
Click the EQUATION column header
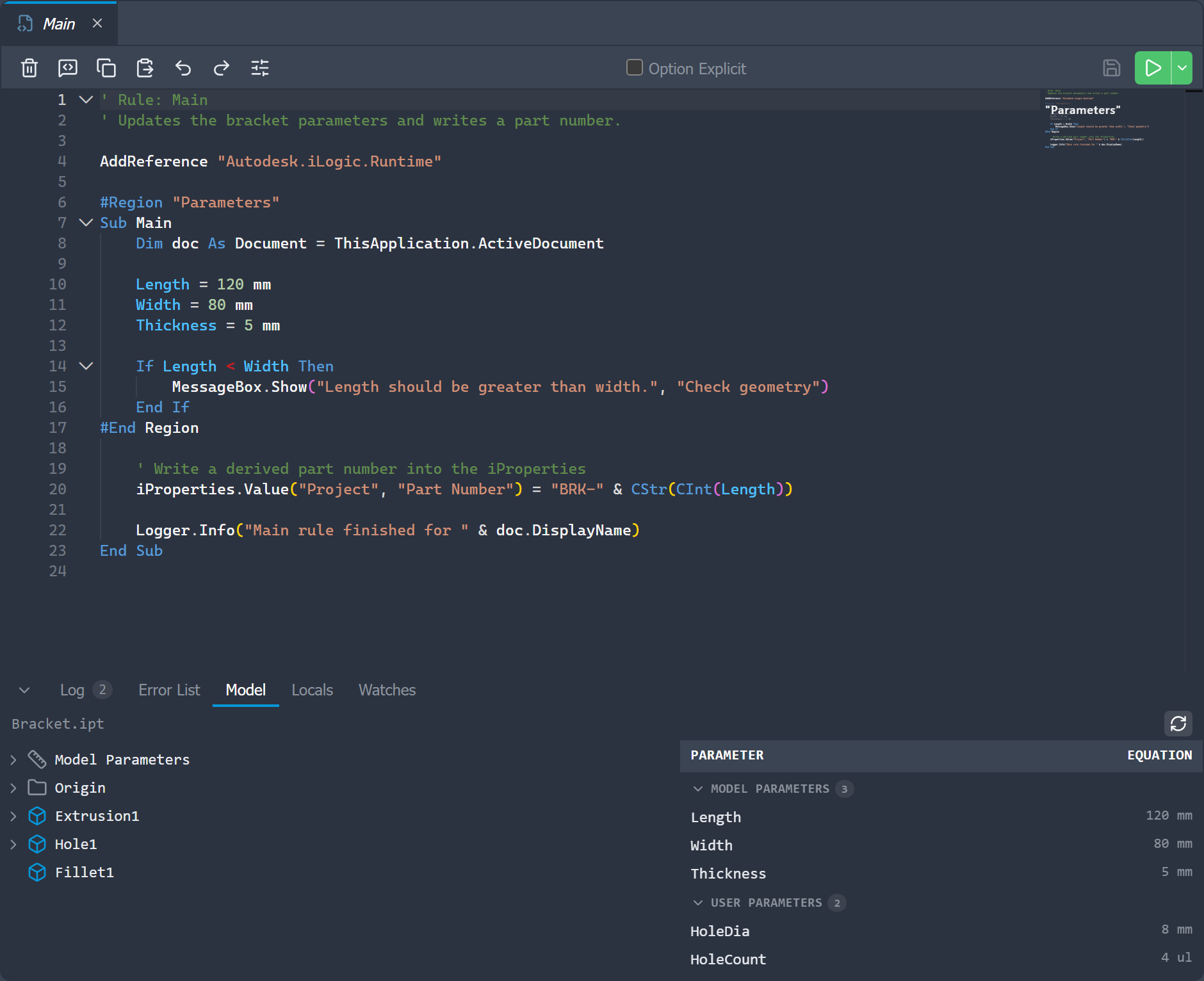coord(1160,756)
